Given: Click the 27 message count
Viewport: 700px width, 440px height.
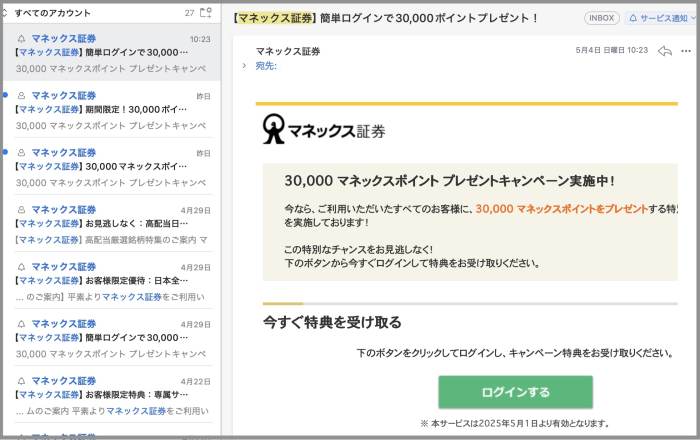Looking at the screenshot, I should (x=190, y=13).
